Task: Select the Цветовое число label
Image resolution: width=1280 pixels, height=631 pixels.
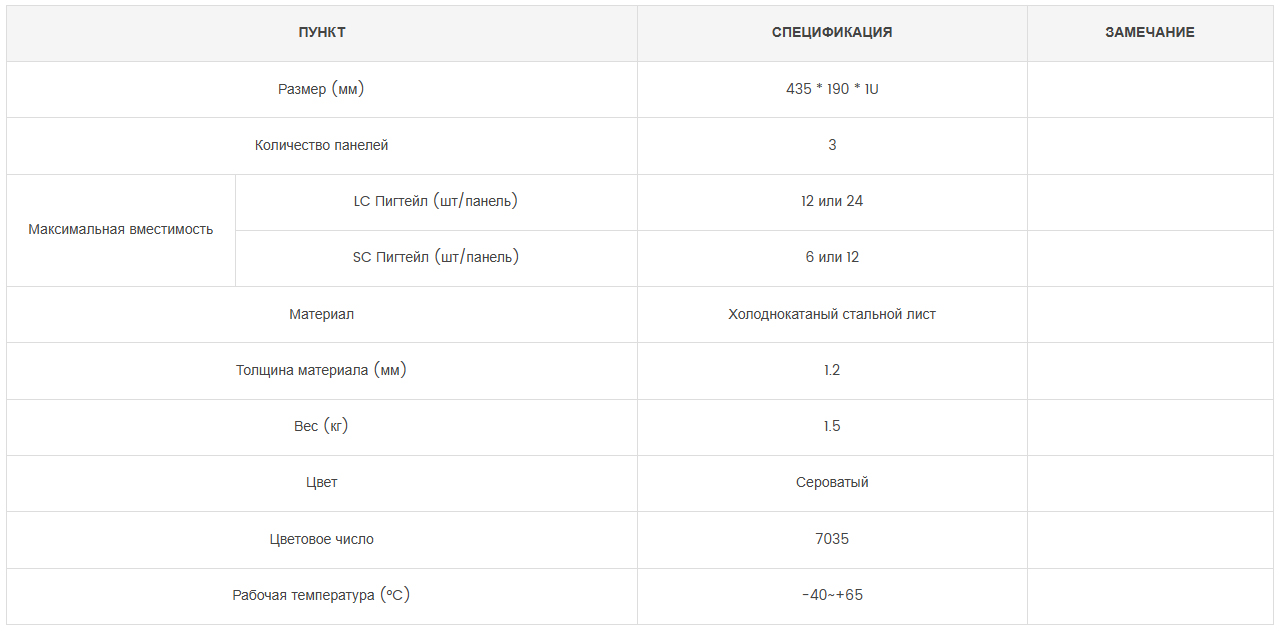Action: pyautogui.click(x=321, y=539)
